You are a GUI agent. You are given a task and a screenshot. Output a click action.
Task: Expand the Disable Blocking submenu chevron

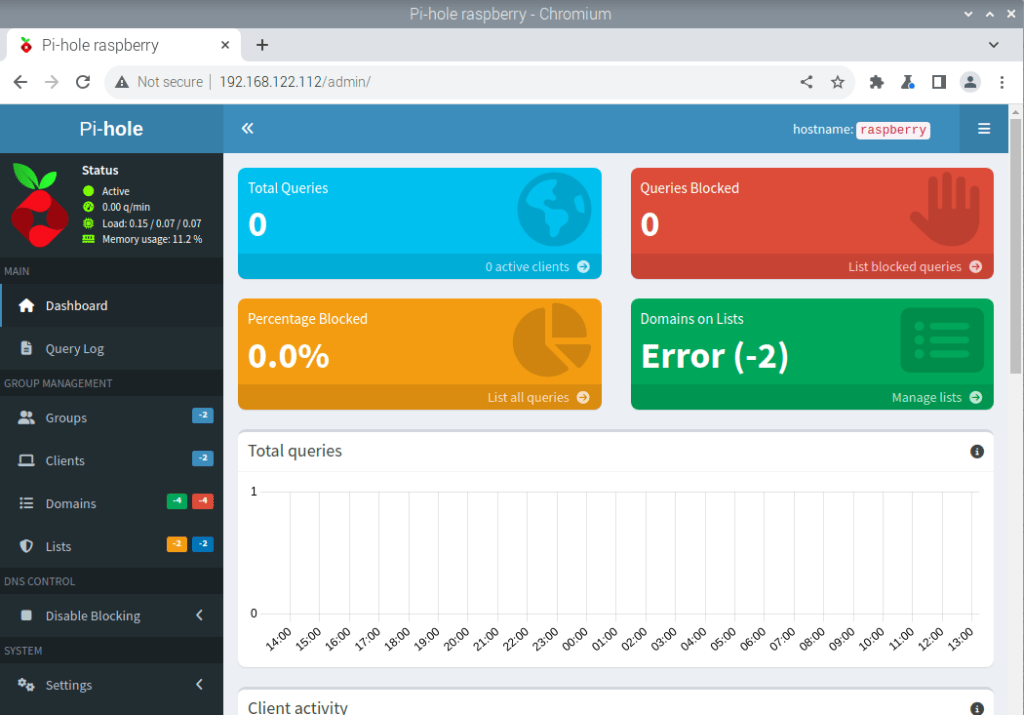point(199,615)
